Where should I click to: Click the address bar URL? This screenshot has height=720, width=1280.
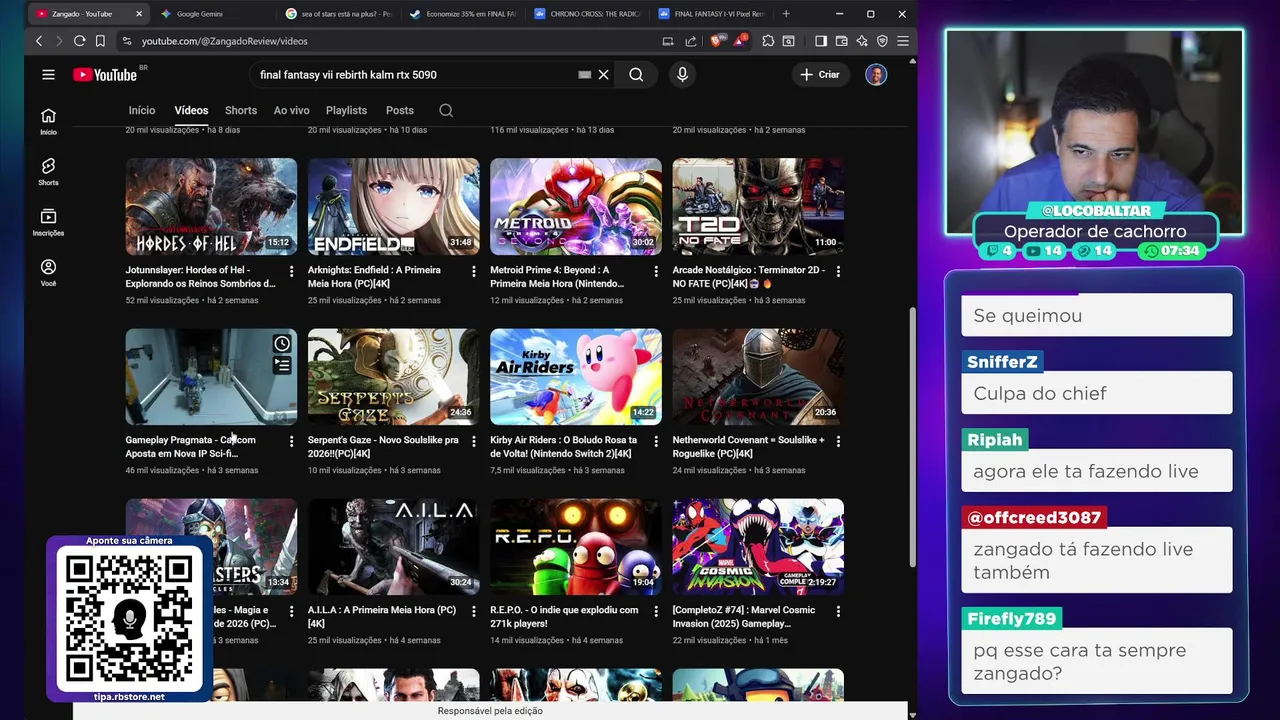coord(224,41)
